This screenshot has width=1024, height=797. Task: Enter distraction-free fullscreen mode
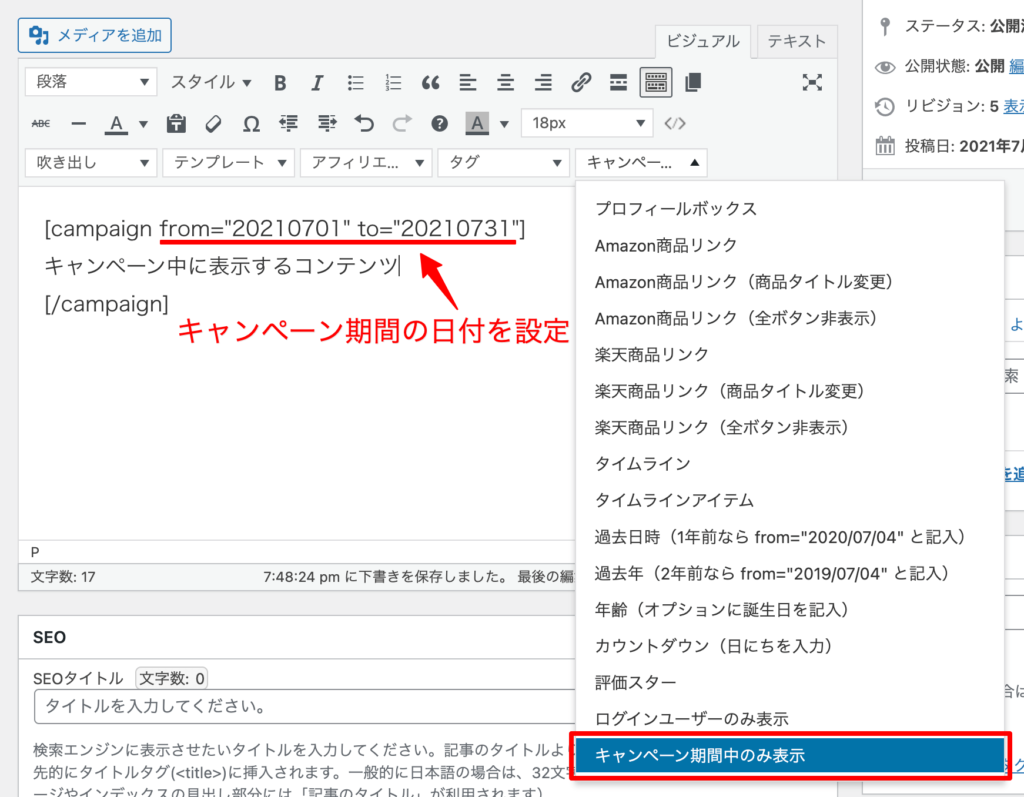[x=812, y=83]
